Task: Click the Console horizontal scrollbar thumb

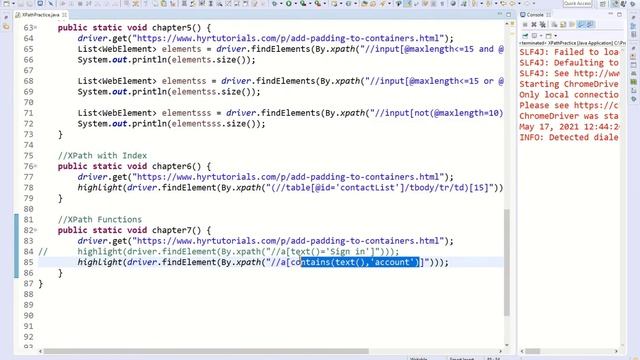Action: pyautogui.click(x=533, y=351)
